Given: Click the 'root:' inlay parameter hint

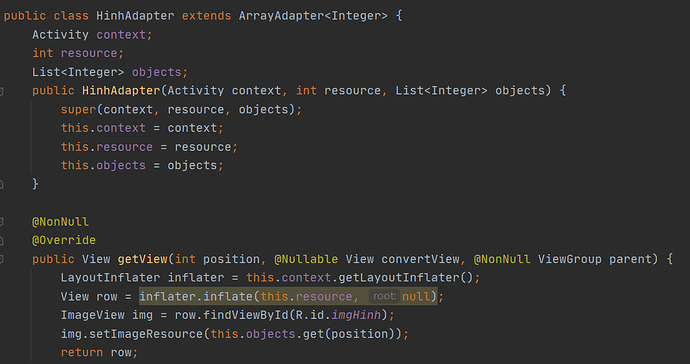Looking at the screenshot, I should point(384,296).
